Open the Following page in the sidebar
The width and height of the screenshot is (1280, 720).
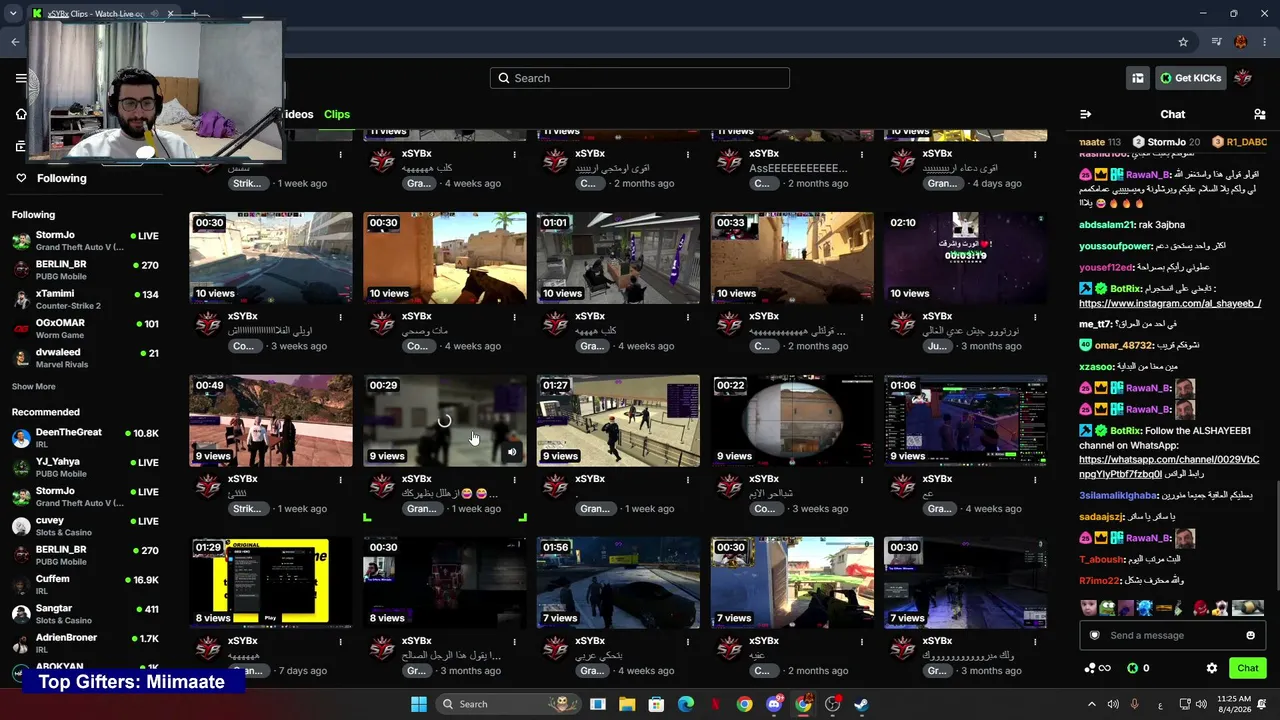[62, 178]
